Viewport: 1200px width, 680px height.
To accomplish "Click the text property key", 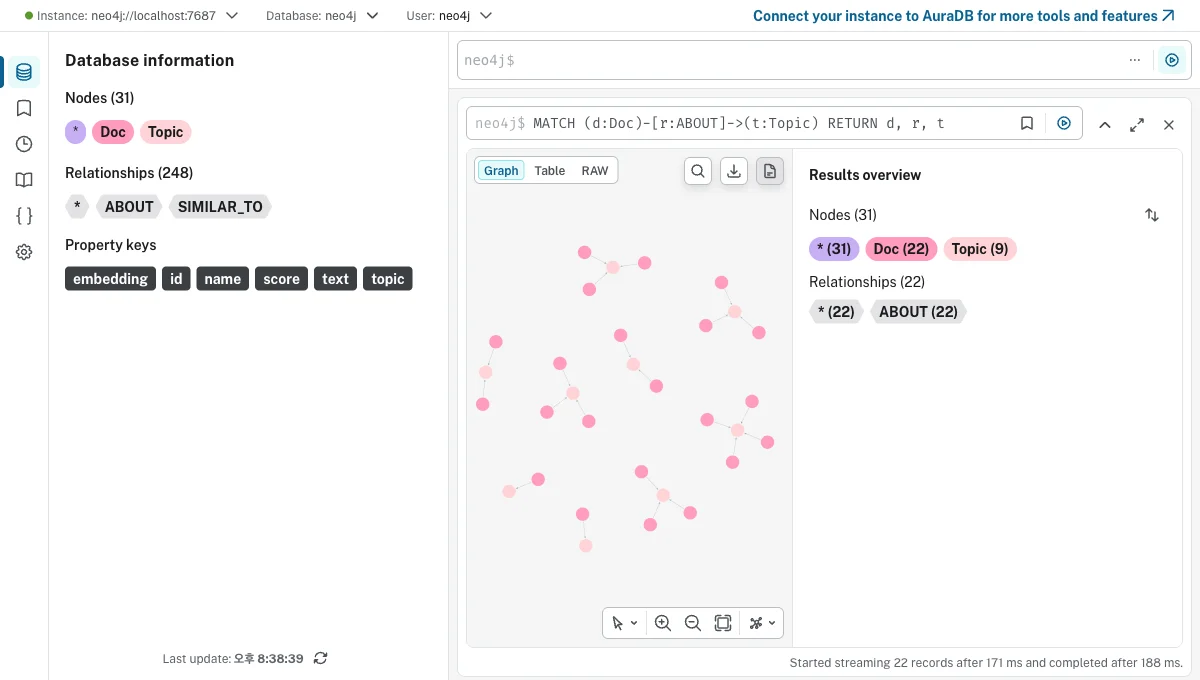I will (336, 279).
